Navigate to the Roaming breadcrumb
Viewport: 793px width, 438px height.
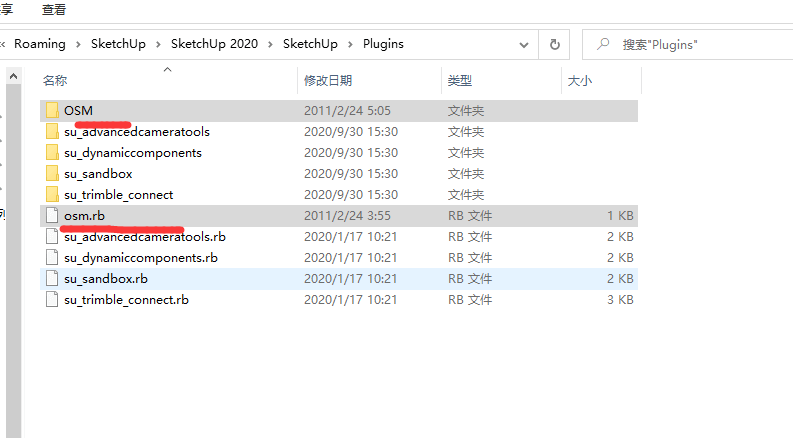tap(39, 44)
